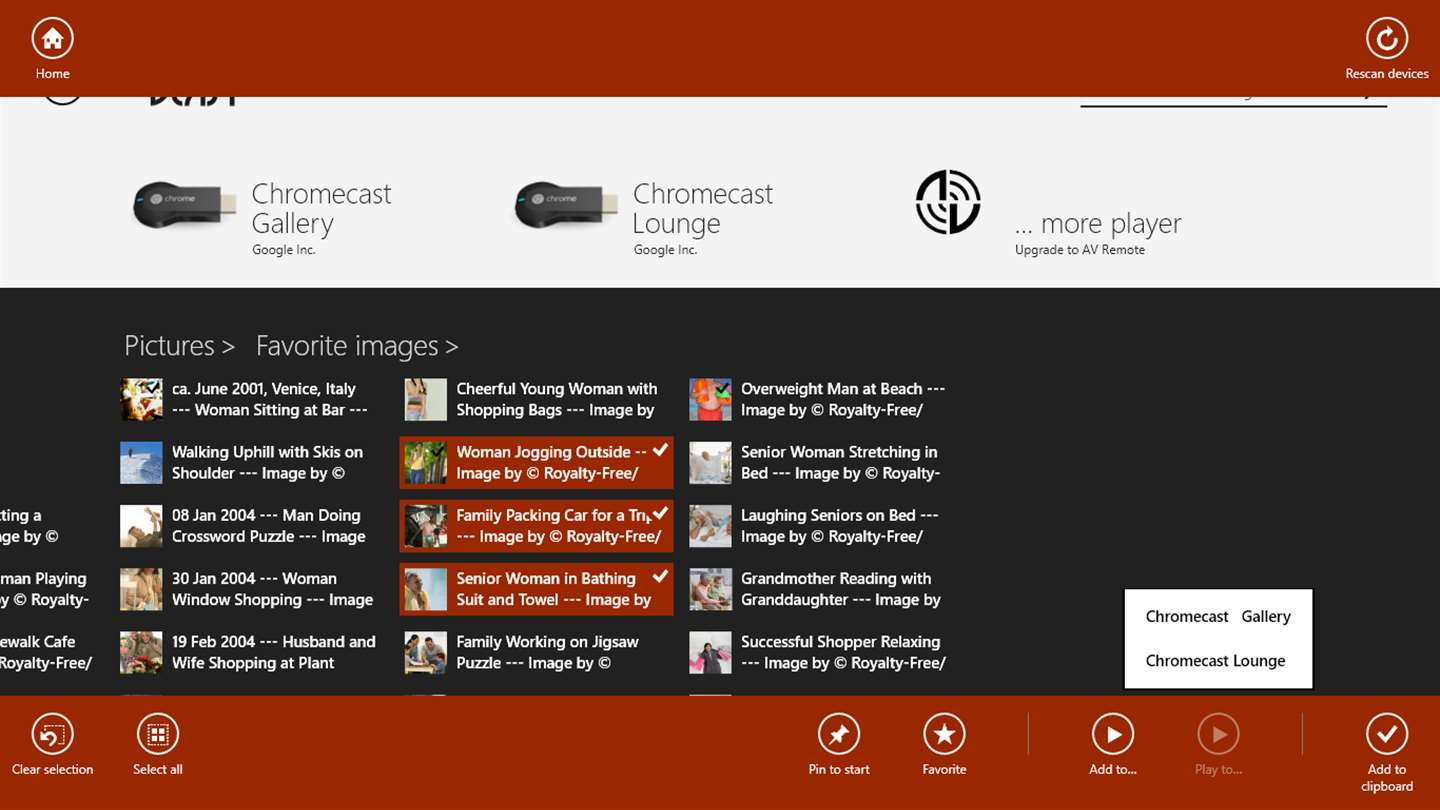Click Successful Shopper Relaxing thumbnail
Viewport: 1440px width, 810px height.
coord(710,653)
